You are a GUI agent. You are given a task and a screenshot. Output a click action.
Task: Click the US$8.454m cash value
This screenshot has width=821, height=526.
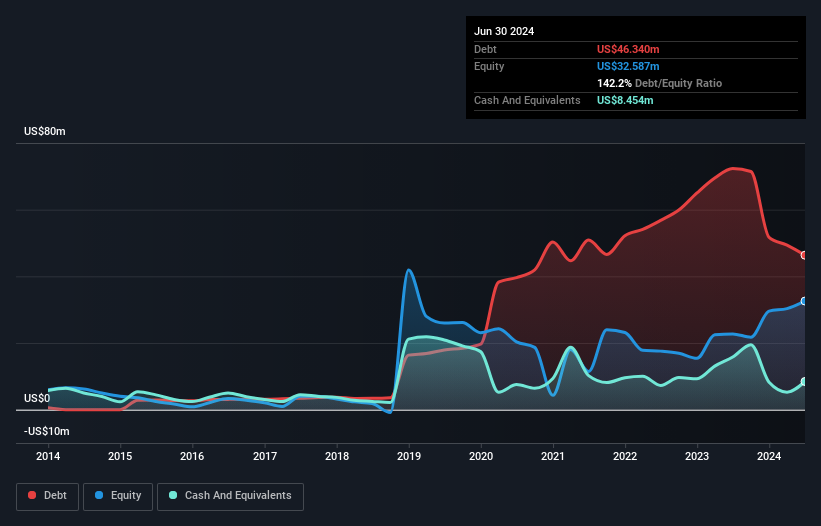(625, 100)
